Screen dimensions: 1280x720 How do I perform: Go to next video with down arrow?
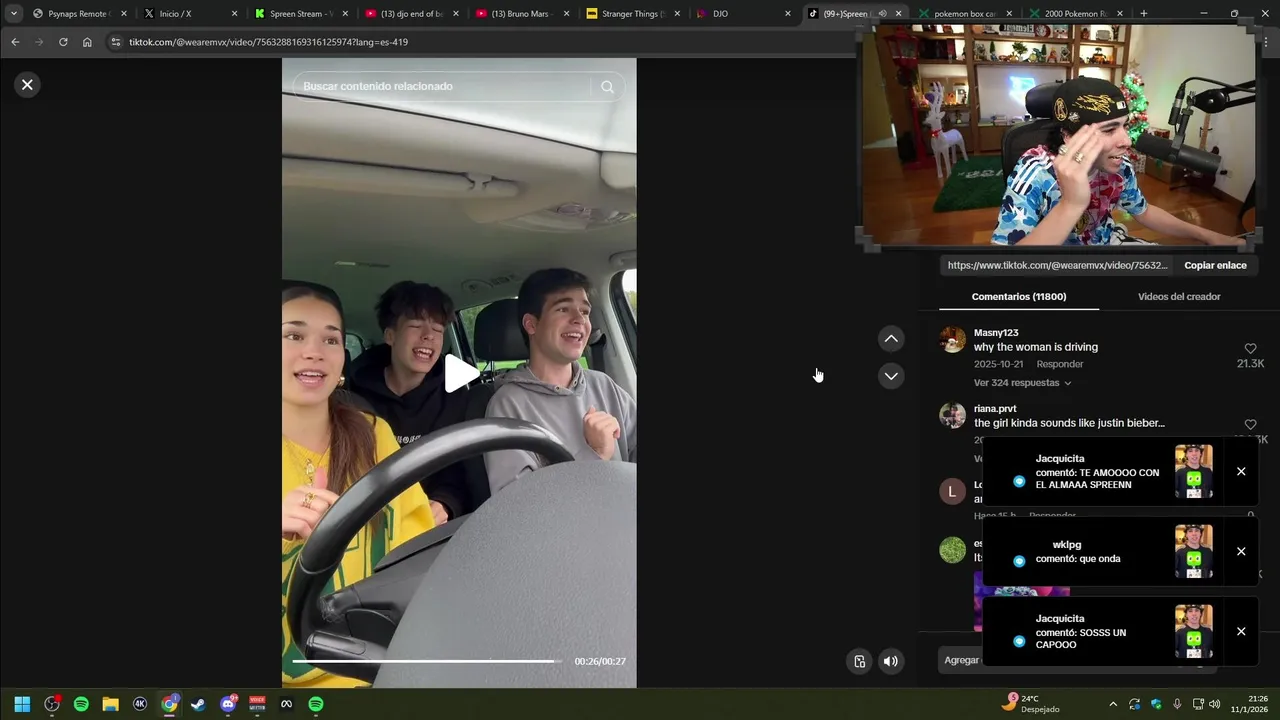coord(891,376)
